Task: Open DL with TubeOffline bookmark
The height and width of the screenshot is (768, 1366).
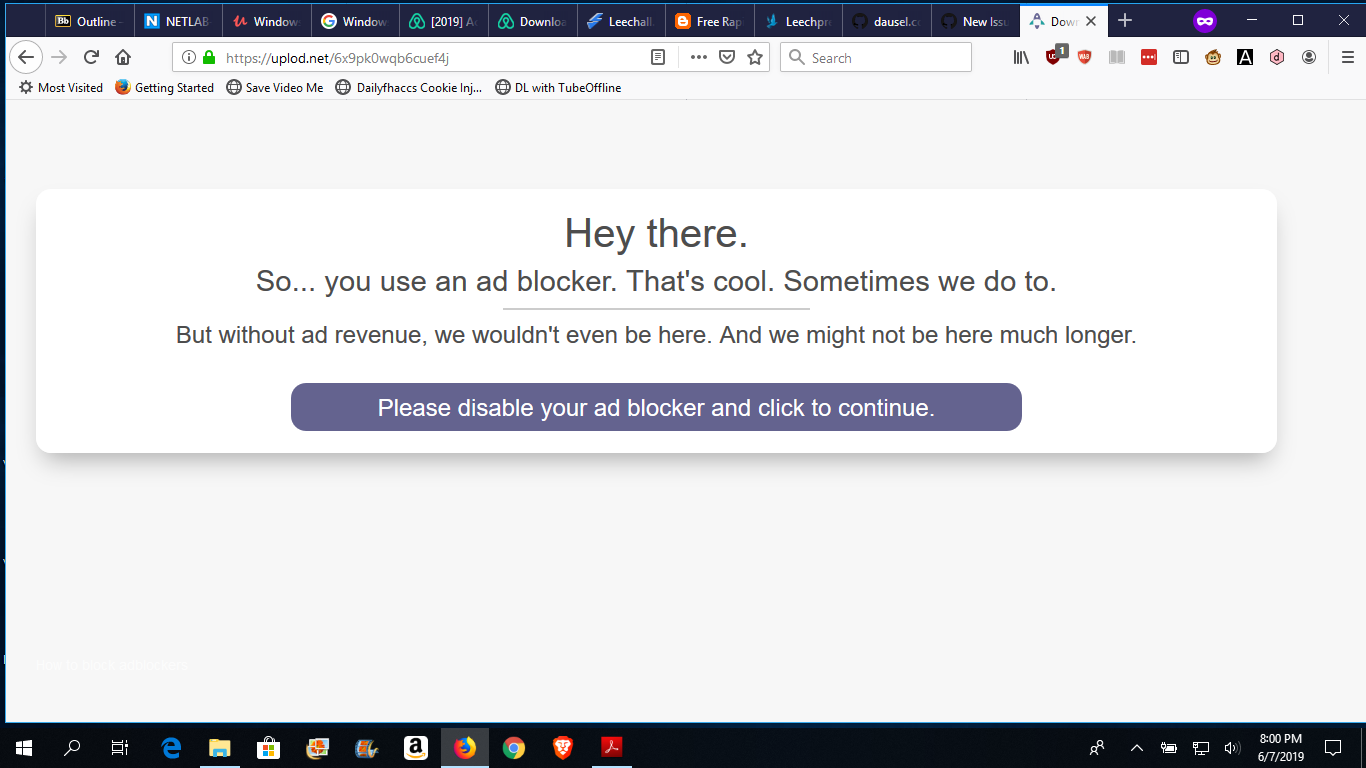Action: (558, 87)
